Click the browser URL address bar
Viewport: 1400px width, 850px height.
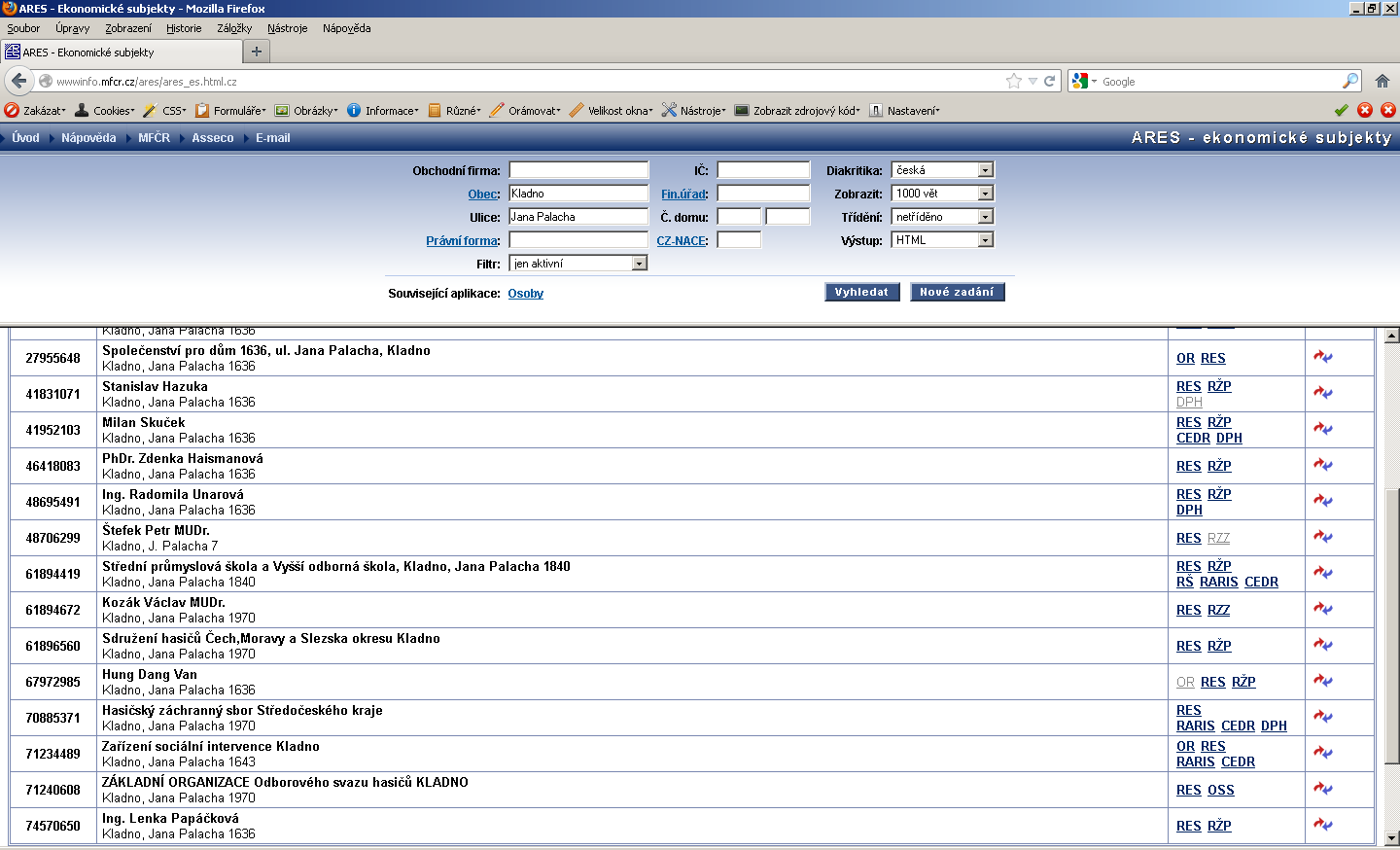click(x=530, y=82)
